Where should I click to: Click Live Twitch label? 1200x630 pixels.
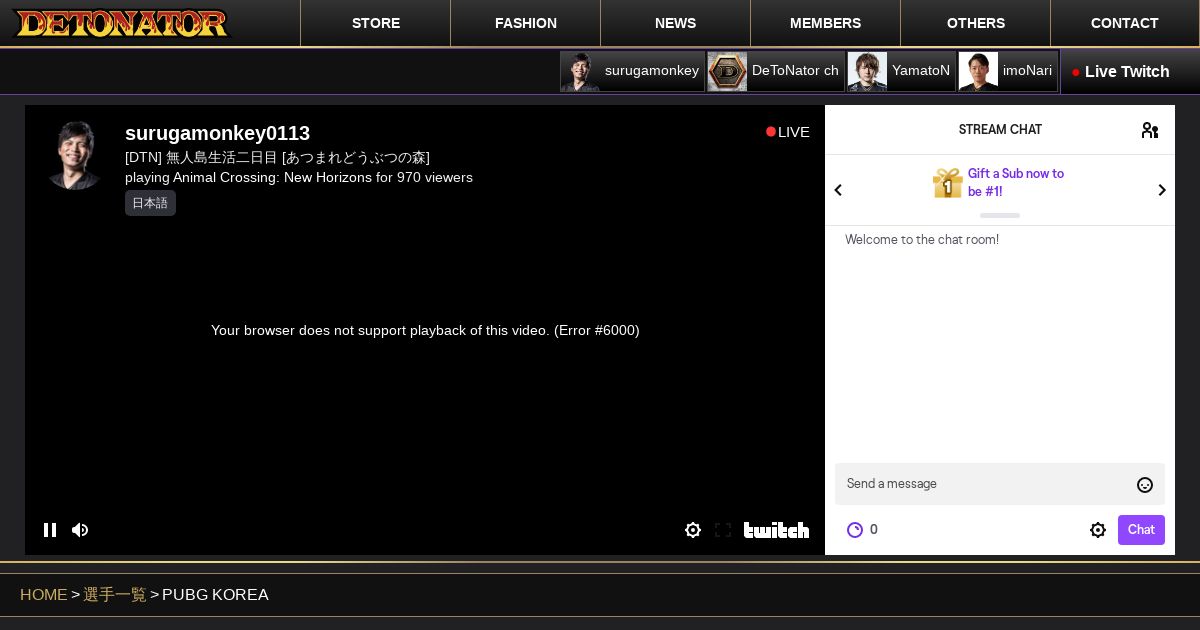coord(1127,72)
